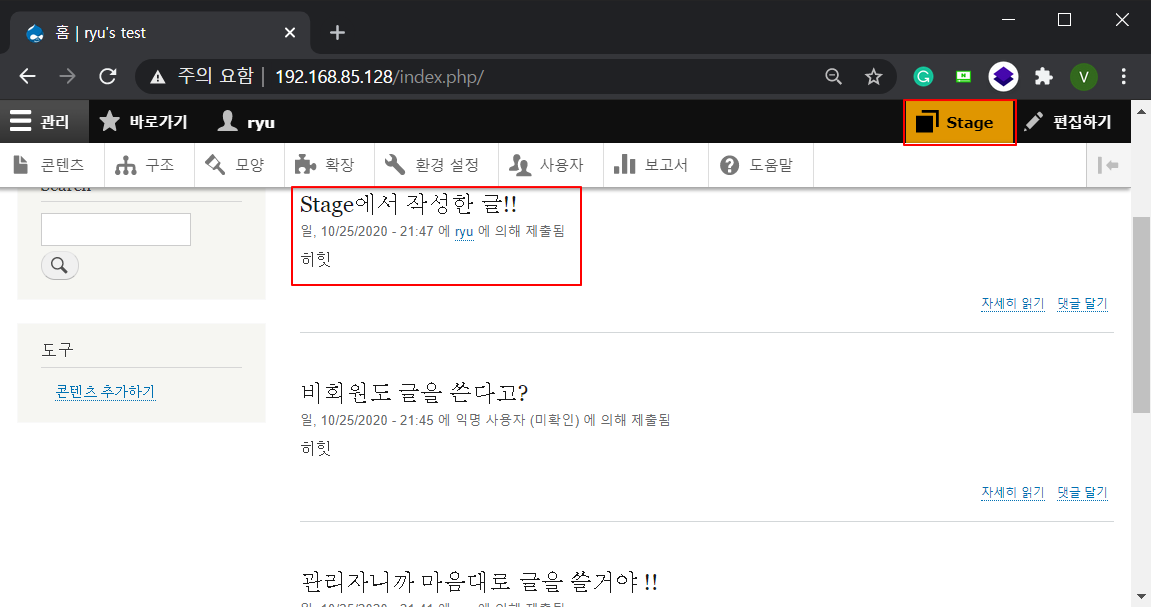Image resolution: width=1151 pixels, height=607 pixels.
Task: Open post titled 비회원도 글을 쓴다고?
Action: [414, 393]
